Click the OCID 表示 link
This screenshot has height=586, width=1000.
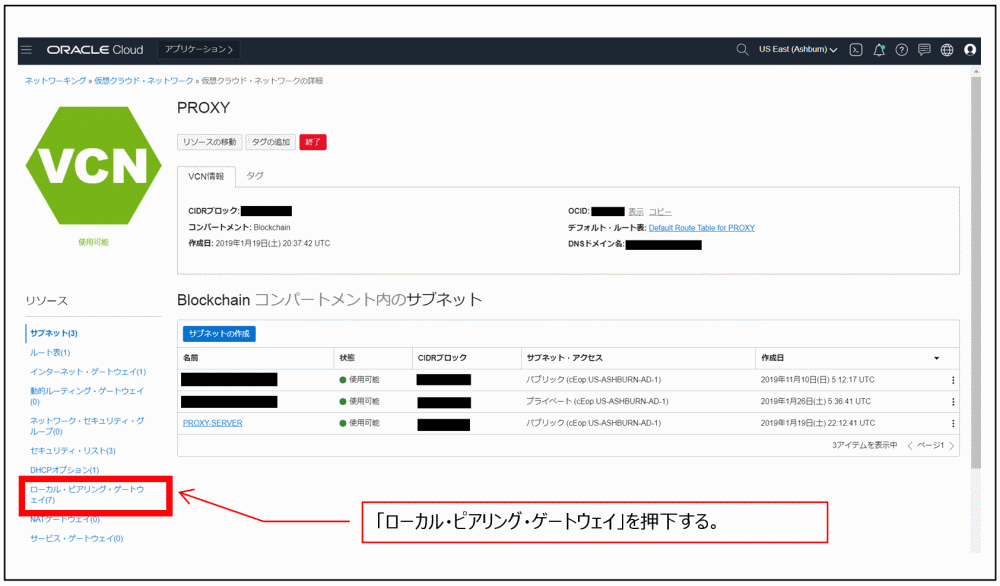[636, 212]
